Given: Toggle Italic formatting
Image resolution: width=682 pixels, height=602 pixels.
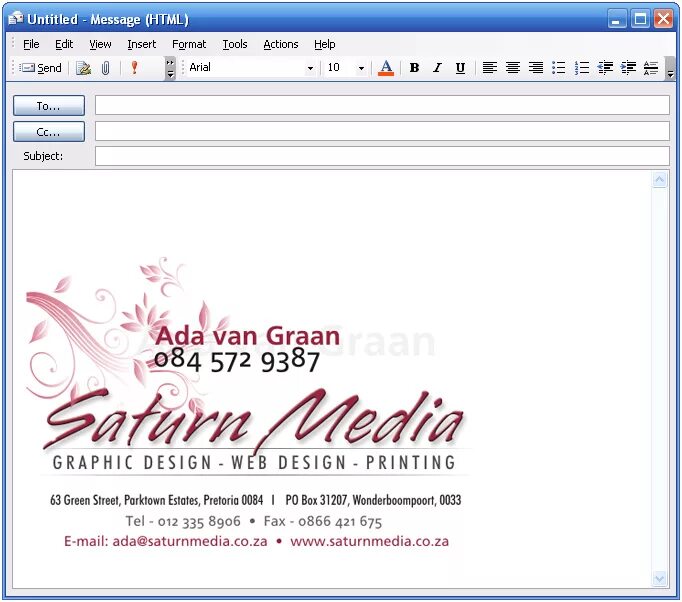Looking at the screenshot, I should pos(437,68).
